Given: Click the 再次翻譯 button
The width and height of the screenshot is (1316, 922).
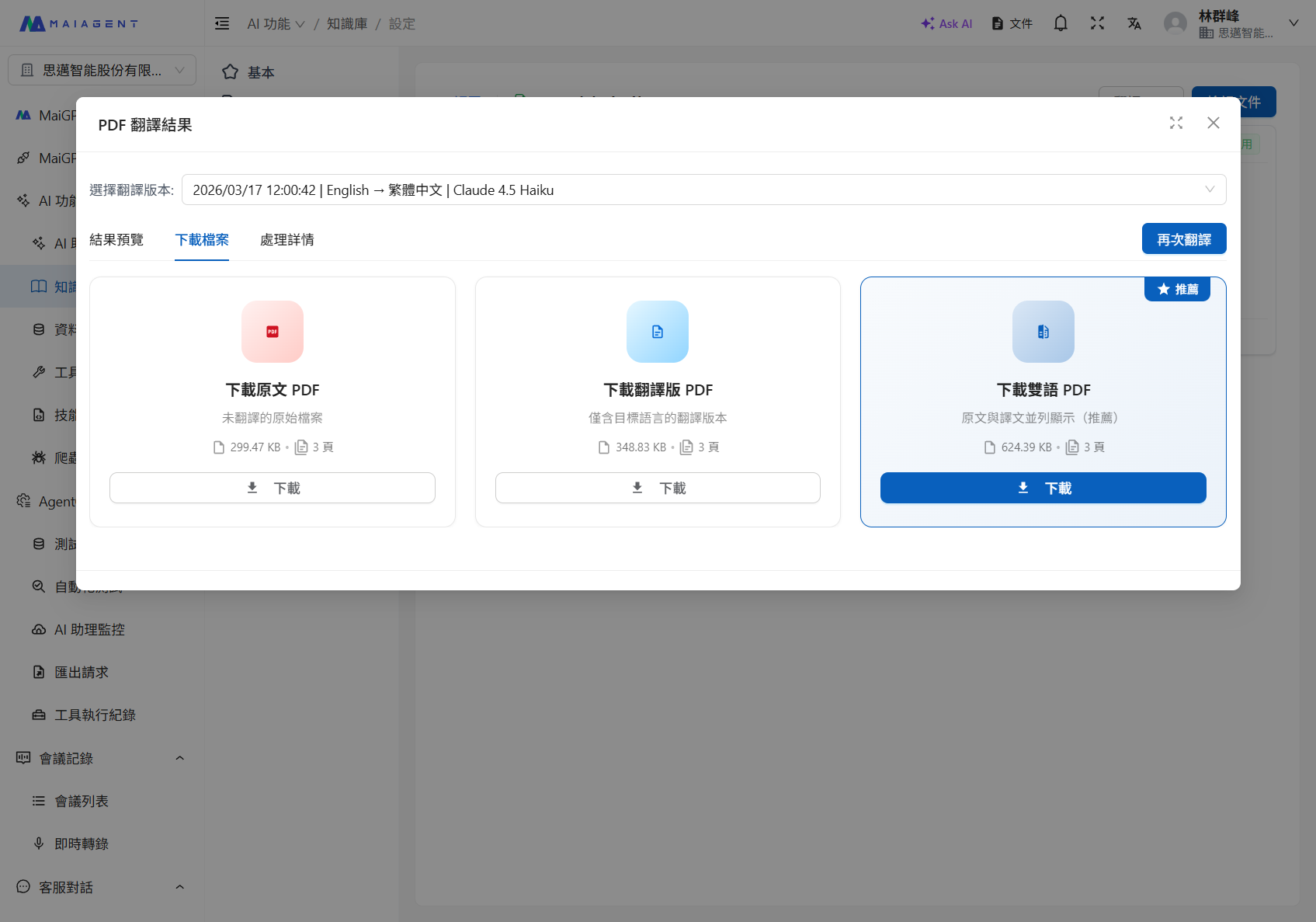Looking at the screenshot, I should click(x=1183, y=239).
